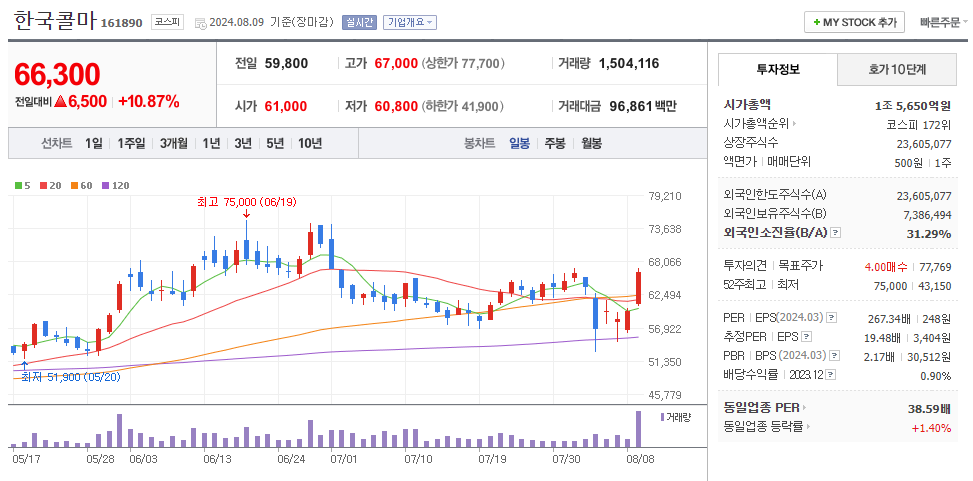Viewport: 973px width, 481px height.
Task: Click the +10.87% change rate
Action: coord(149,102)
